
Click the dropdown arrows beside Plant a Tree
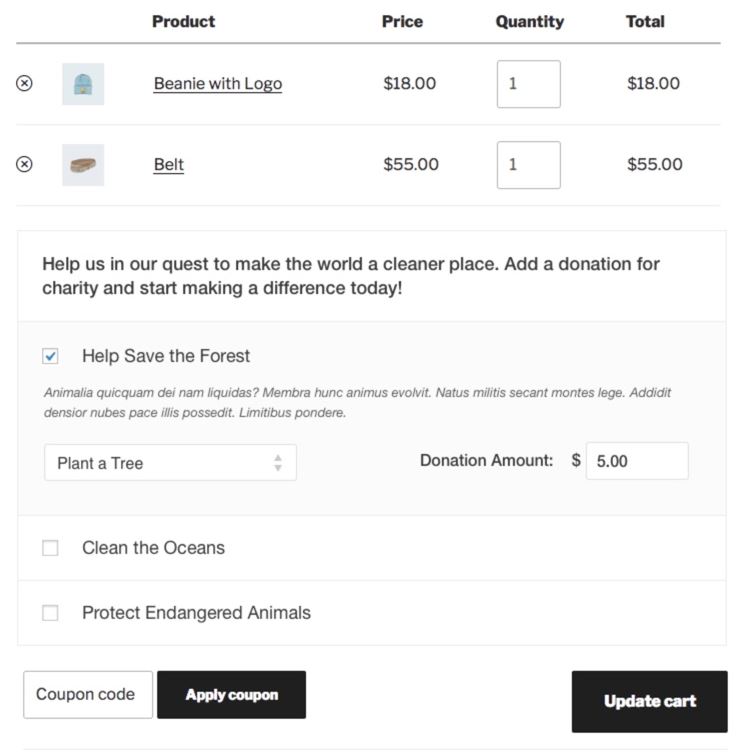pyautogui.click(x=278, y=462)
